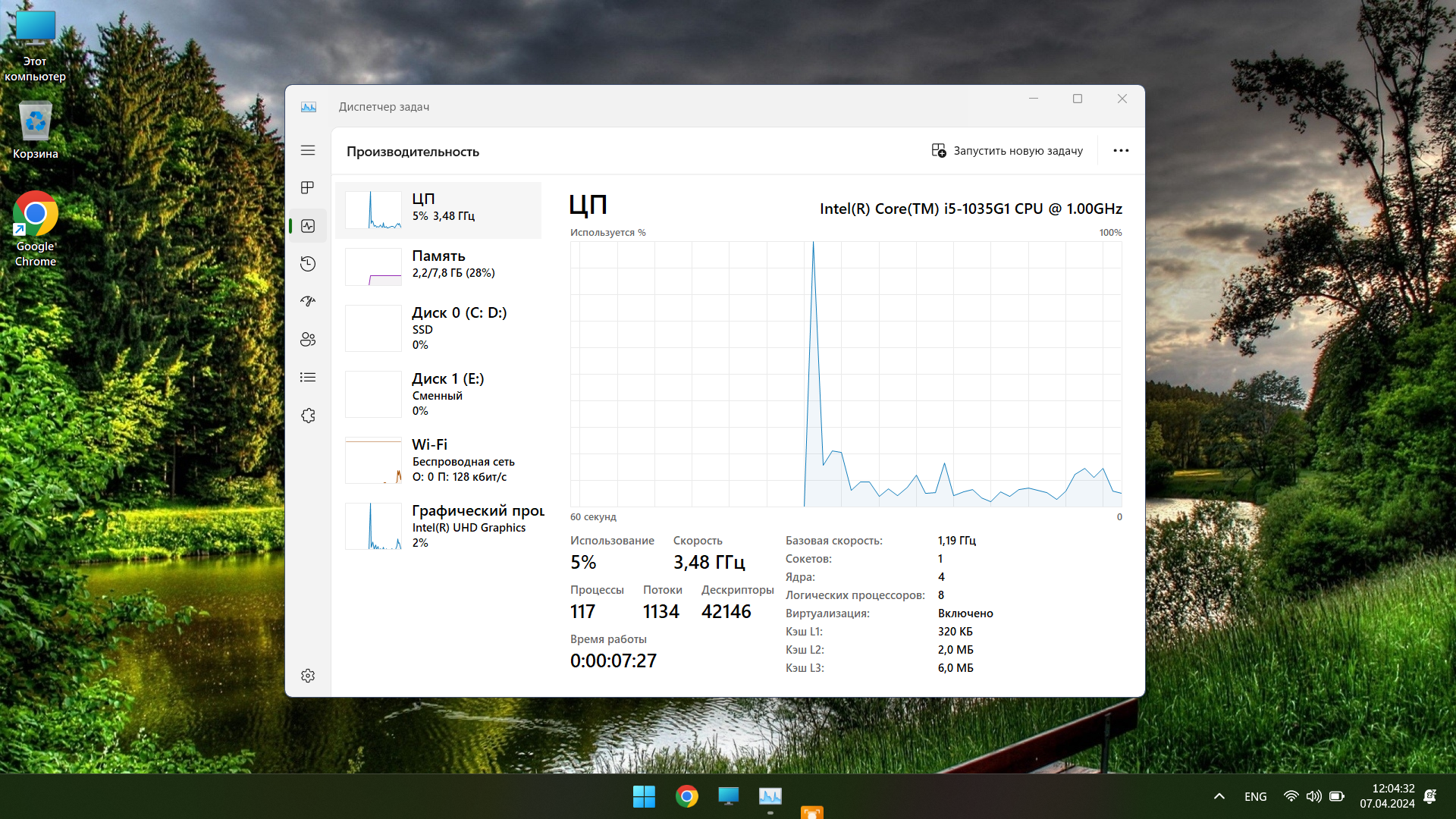The width and height of the screenshot is (1456, 819).
Task: Expand the hamburger navigation menu
Action: 308,150
